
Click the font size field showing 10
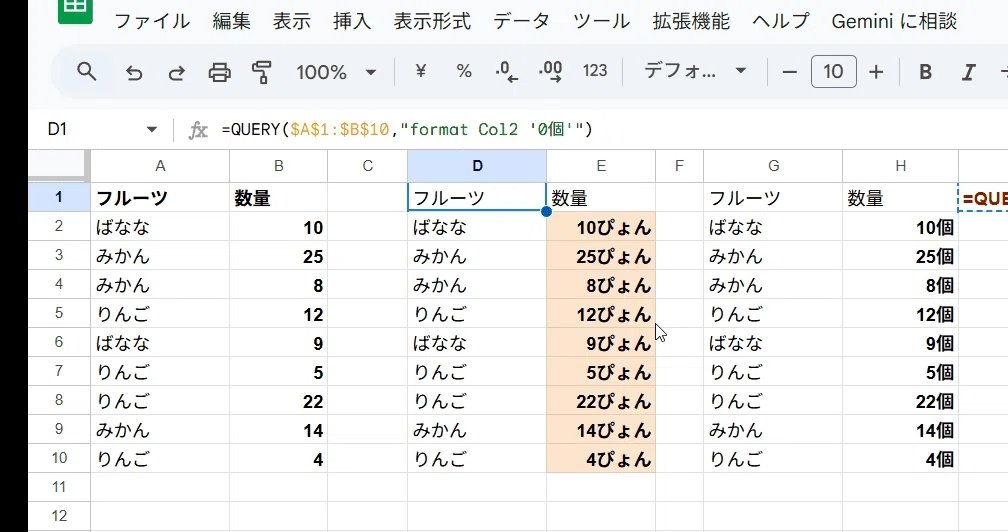pos(833,71)
